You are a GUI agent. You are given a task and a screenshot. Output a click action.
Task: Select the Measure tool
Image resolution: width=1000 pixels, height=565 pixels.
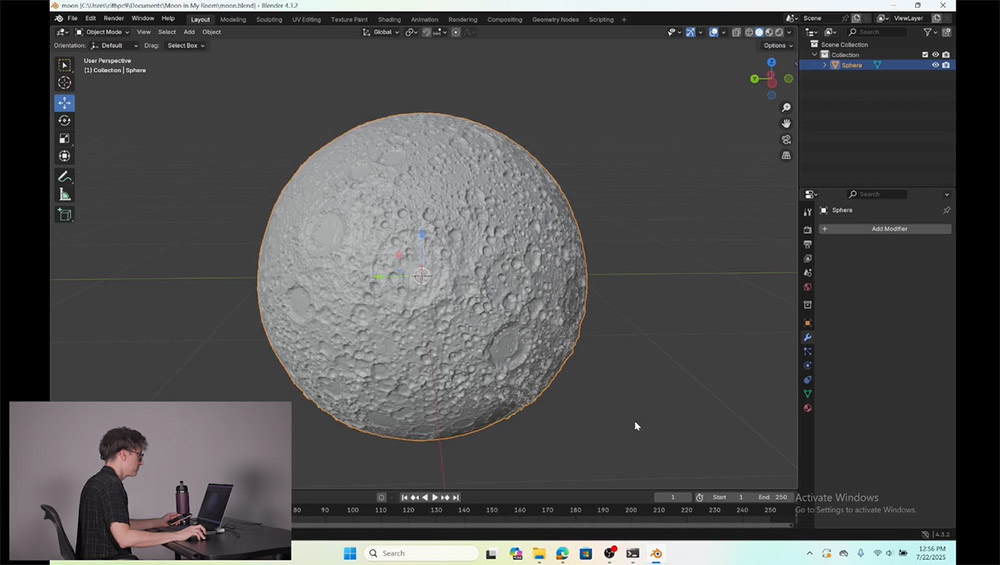pyautogui.click(x=65, y=194)
